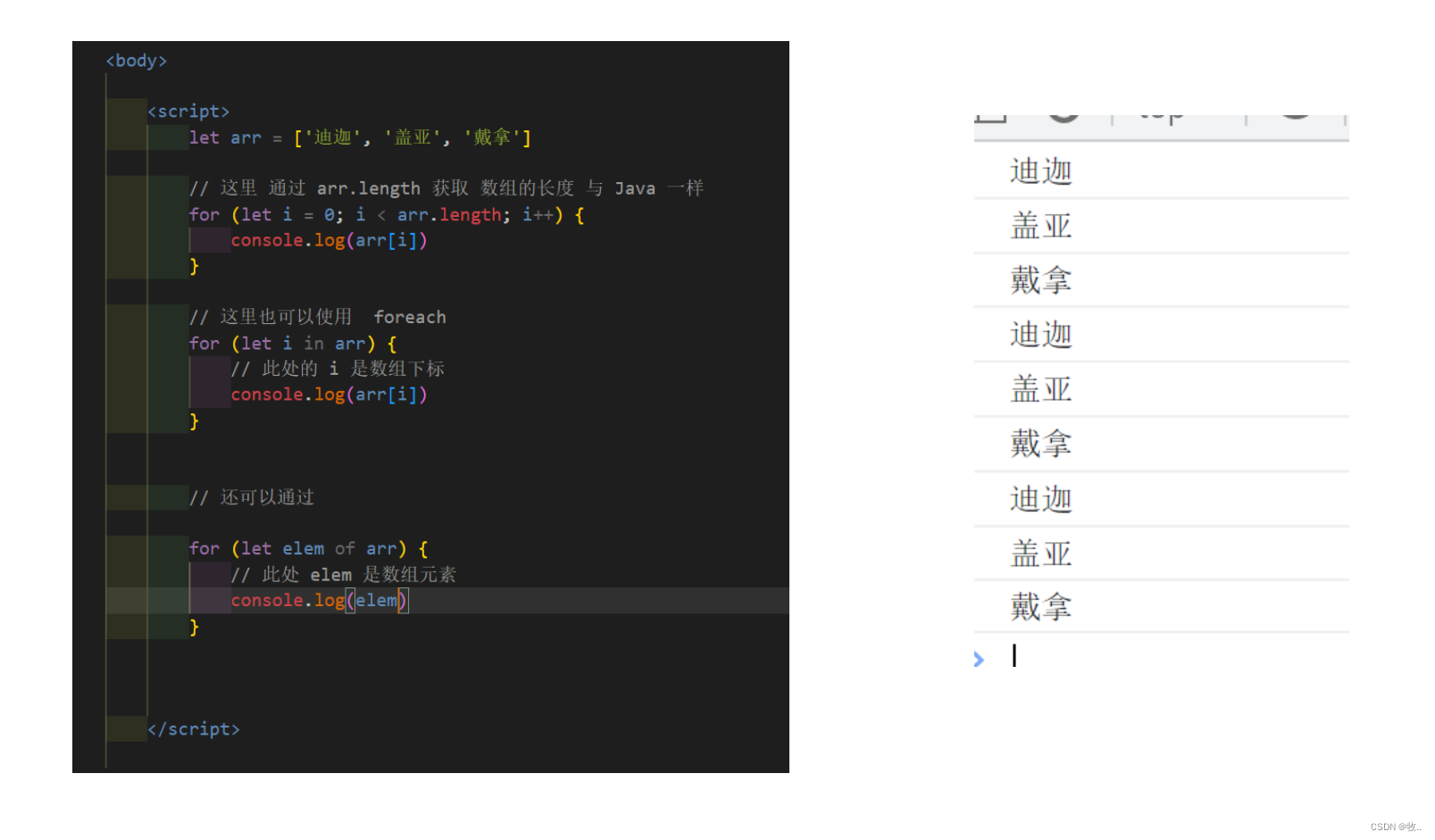Click the opening <script> tag

[188, 112]
